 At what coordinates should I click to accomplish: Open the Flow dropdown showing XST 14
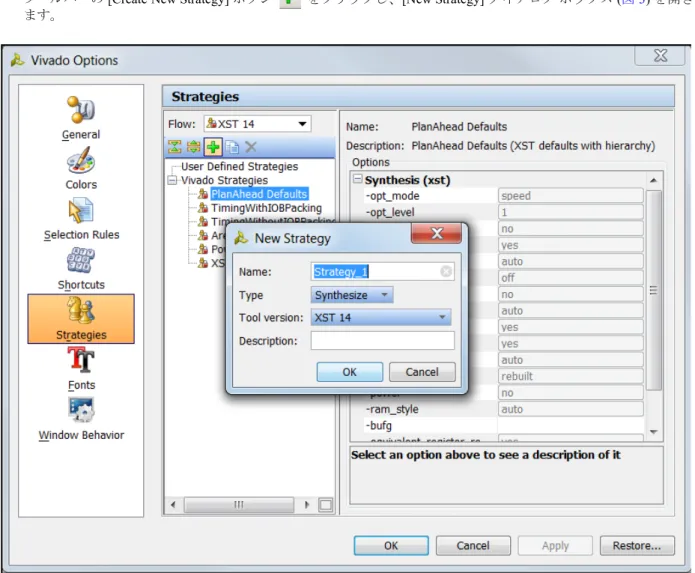tap(258, 124)
